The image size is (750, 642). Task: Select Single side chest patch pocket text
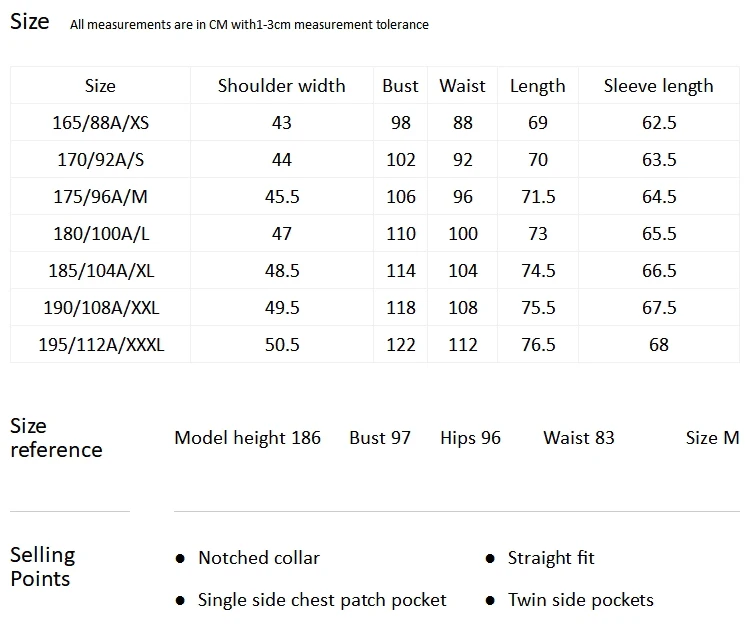click(322, 600)
